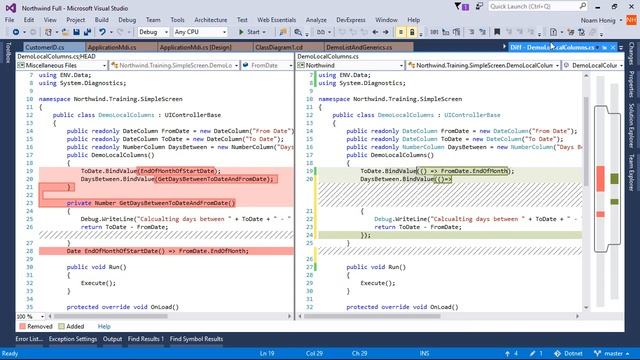Toggle pin on Diff DemoLocalColumns tab
Viewport: 640px width, 360px height.
[604, 48]
